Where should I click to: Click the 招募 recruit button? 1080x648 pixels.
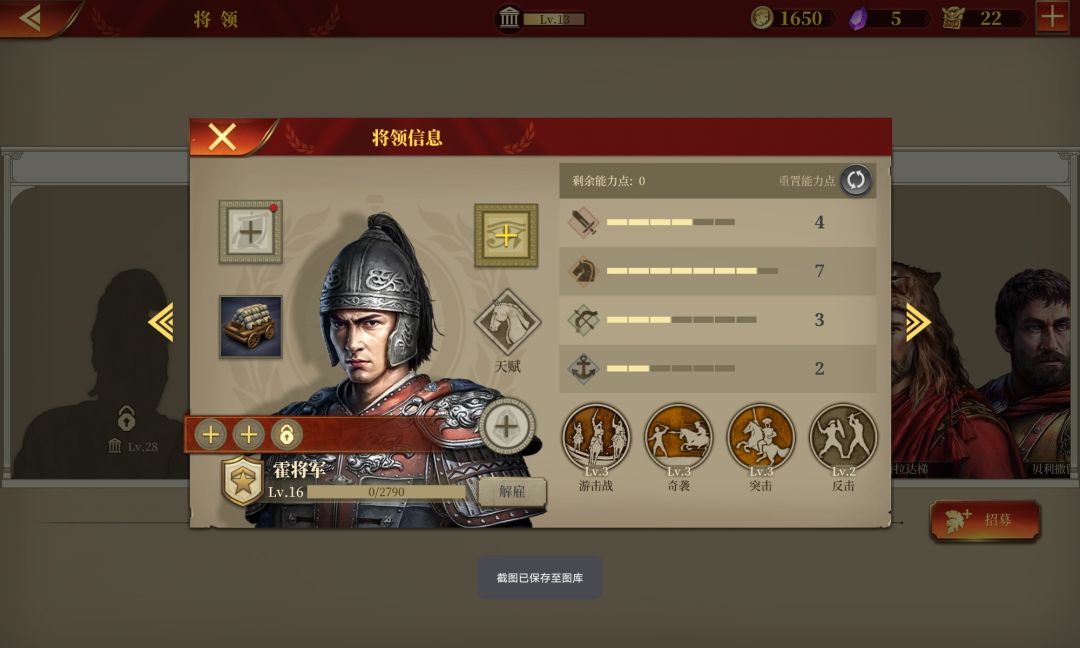point(984,520)
